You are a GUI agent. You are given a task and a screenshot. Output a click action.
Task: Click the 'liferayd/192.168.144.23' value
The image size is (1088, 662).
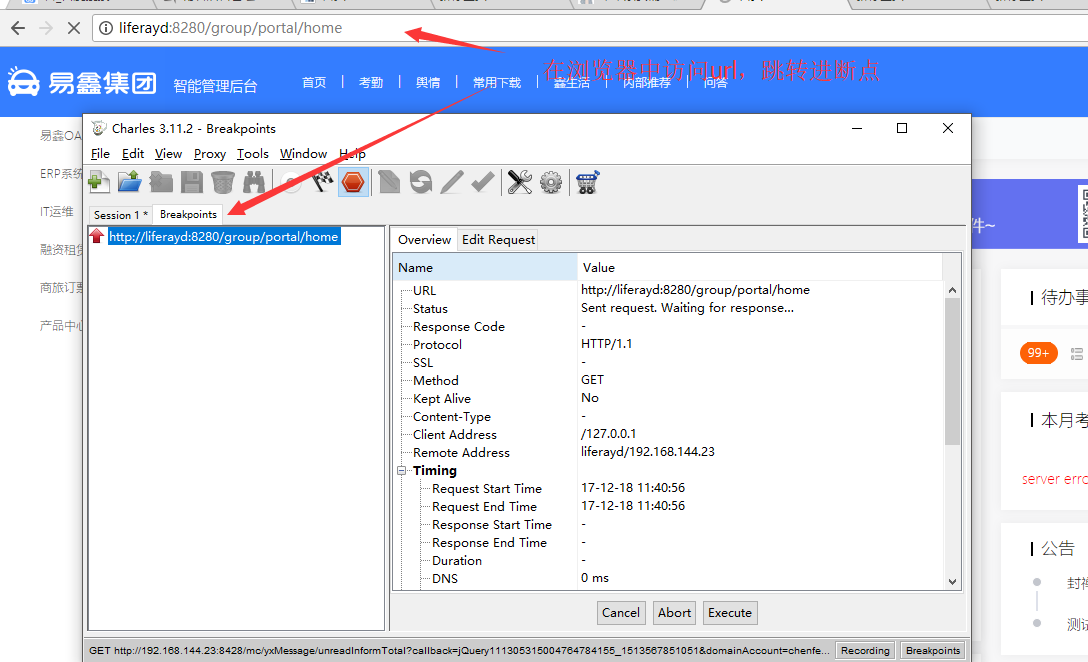pyautogui.click(x=647, y=452)
